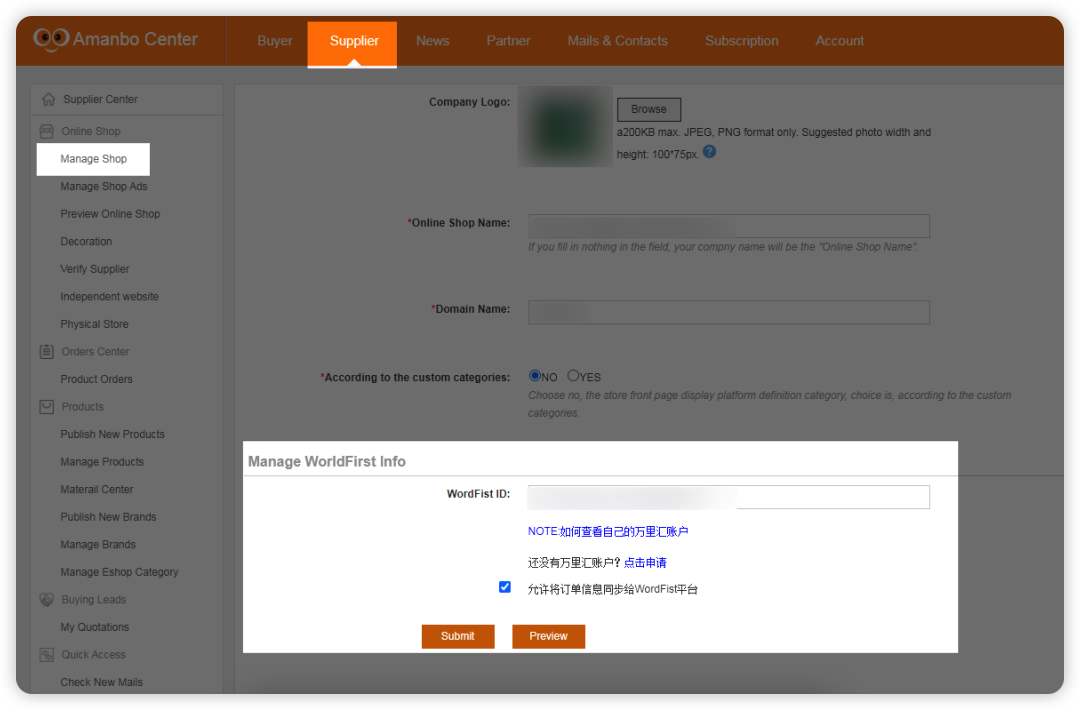The image size is (1080, 710).
Task: Toggle the WordFist order sync checkbox
Action: (x=505, y=587)
